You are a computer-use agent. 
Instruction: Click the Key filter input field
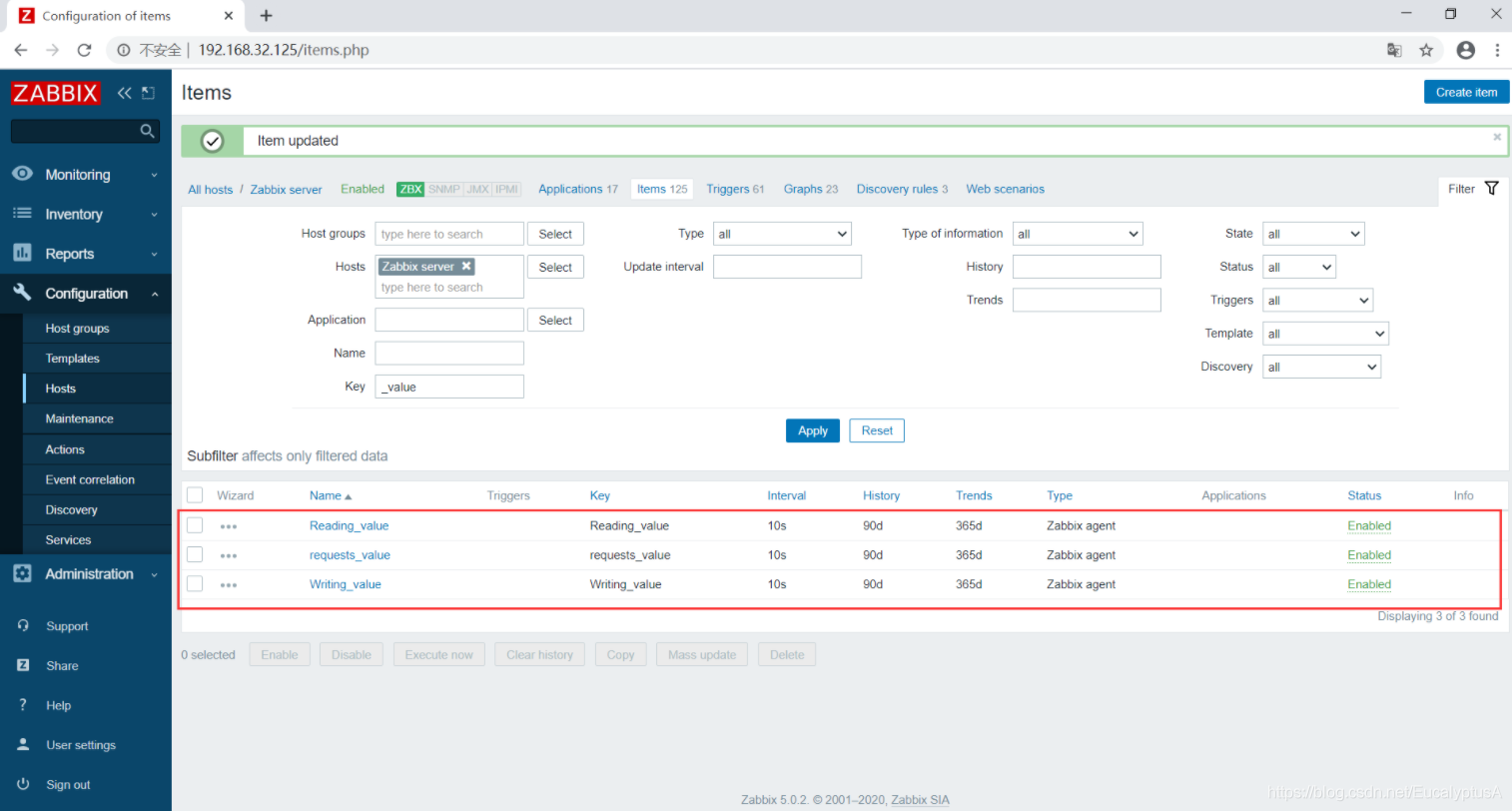pos(449,387)
